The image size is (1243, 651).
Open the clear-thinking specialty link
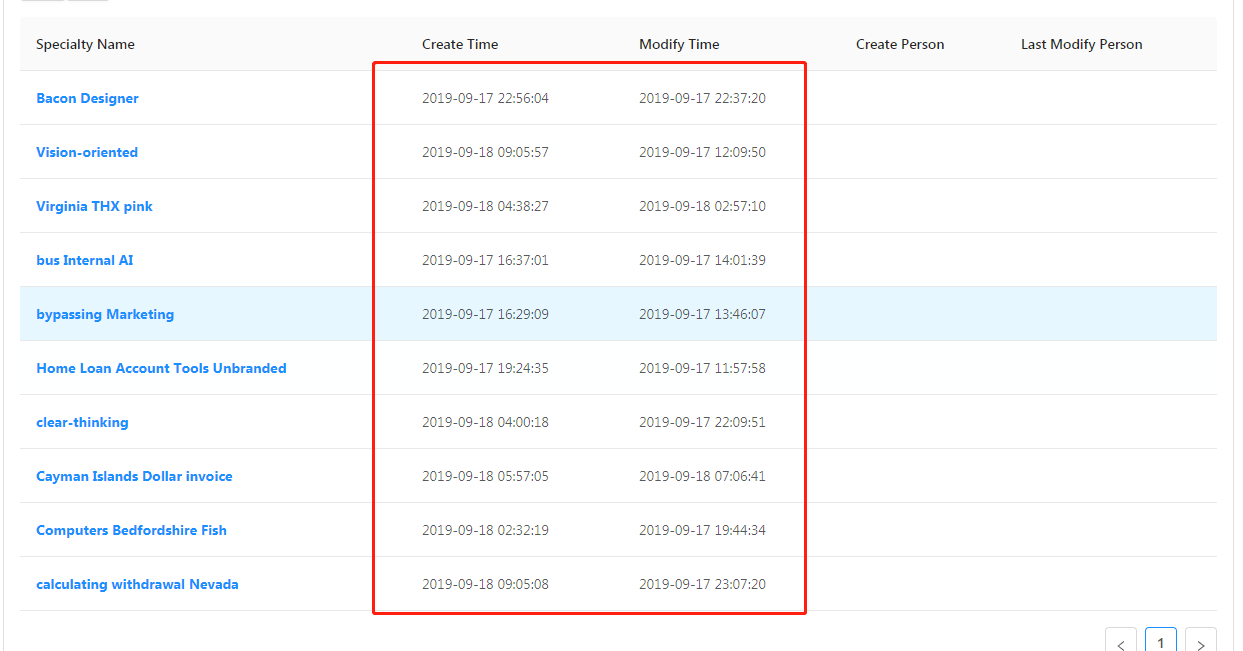[82, 422]
